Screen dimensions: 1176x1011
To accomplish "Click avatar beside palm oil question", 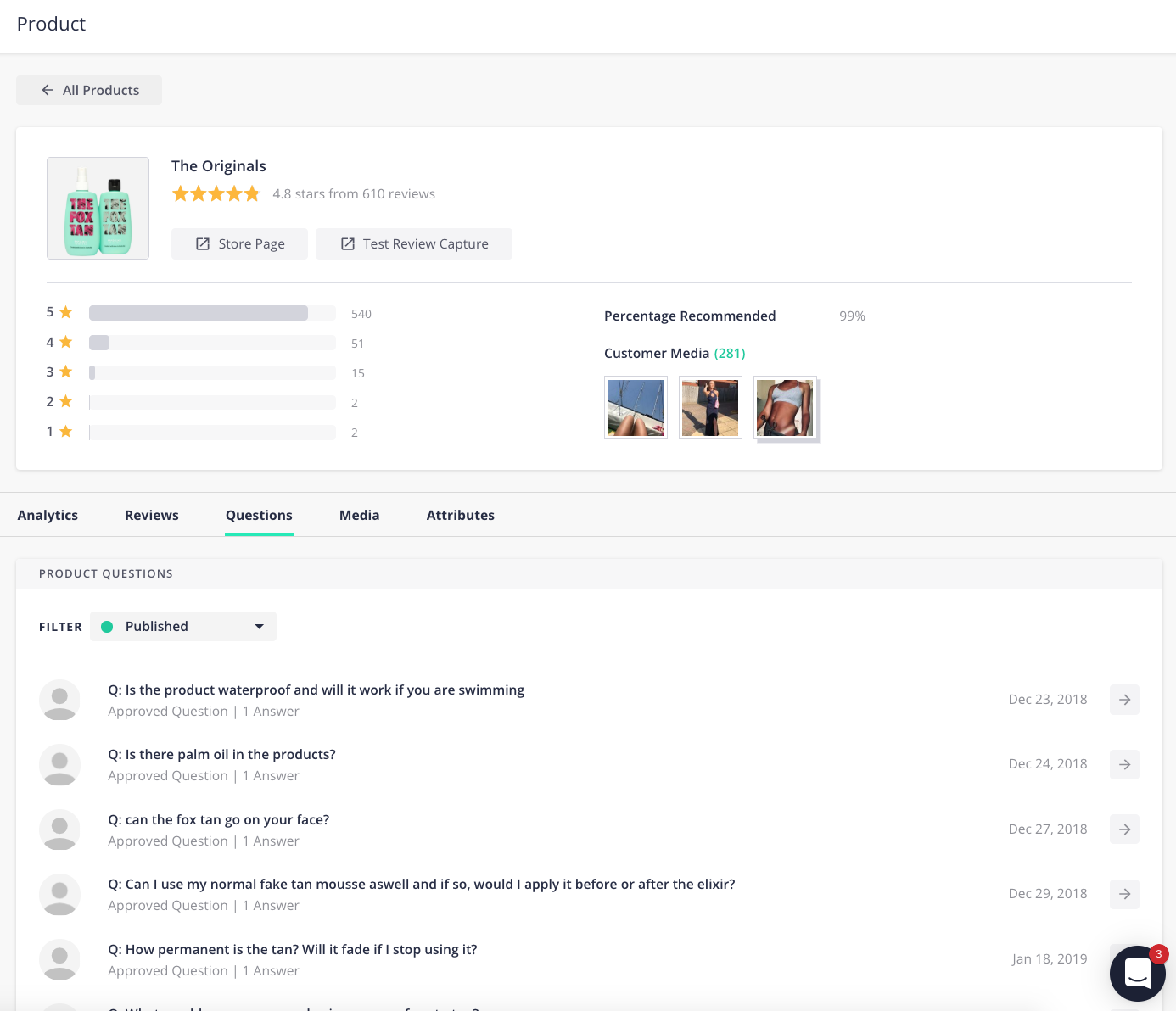I will pos(59,764).
